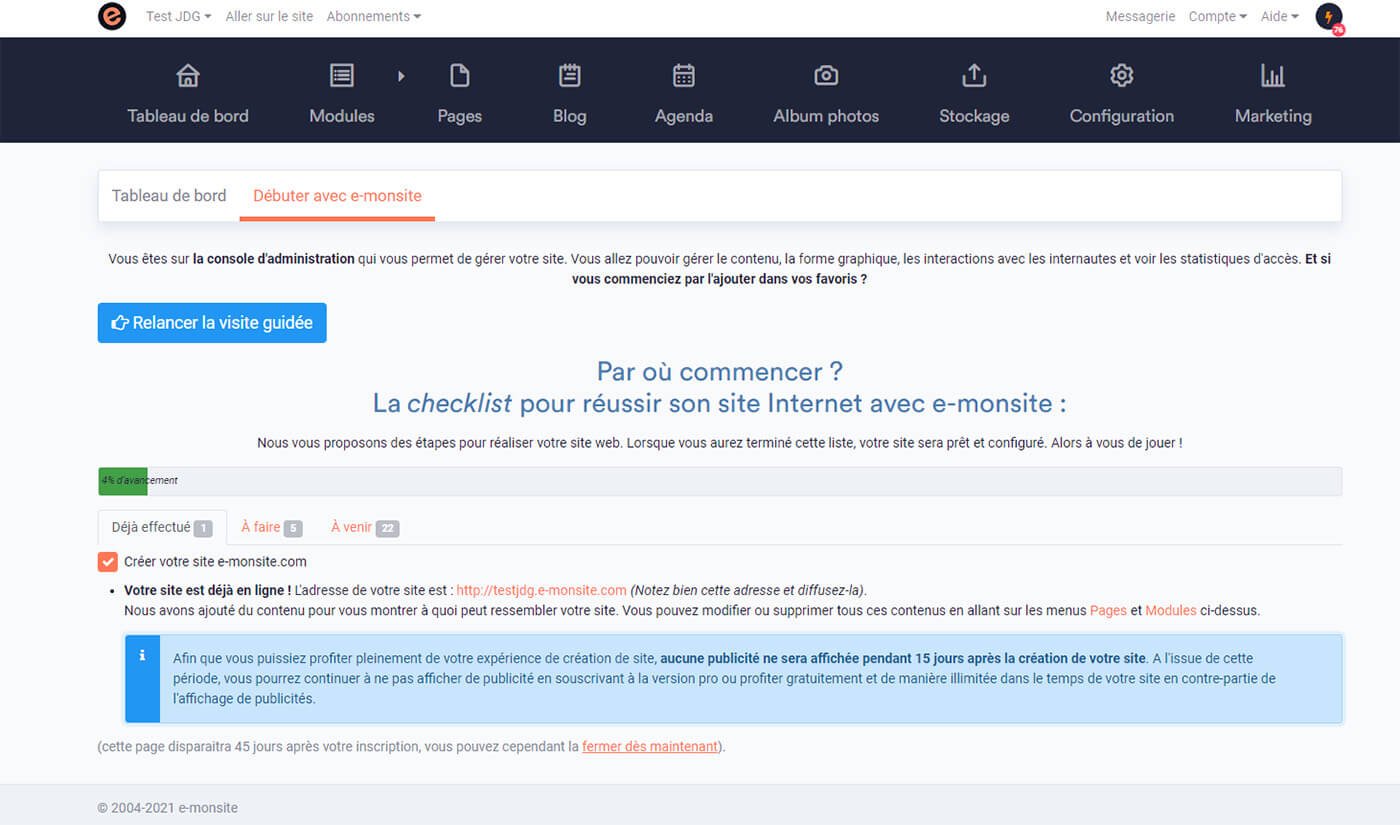Open Messagerie
1400x825 pixels.
1140,16
